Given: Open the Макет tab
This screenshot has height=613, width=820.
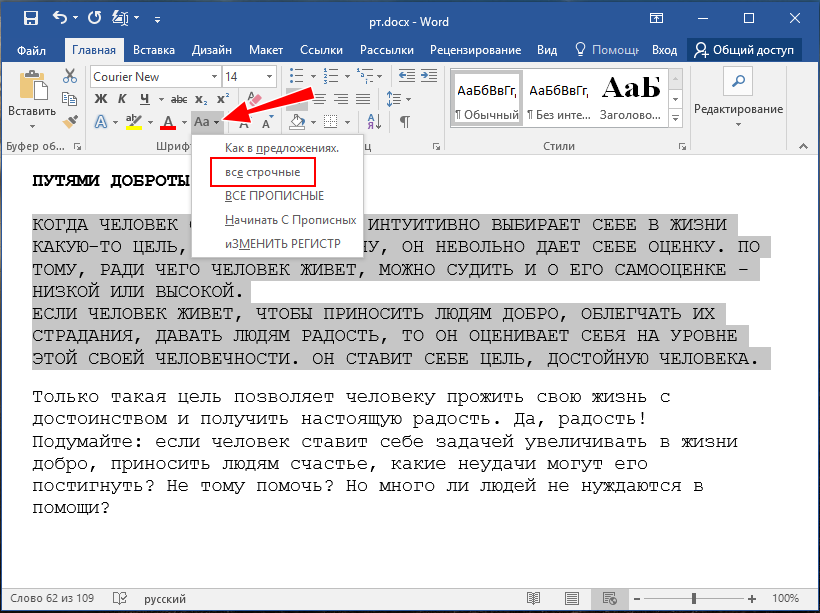Looking at the screenshot, I should pyautogui.click(x=266, y=50).
